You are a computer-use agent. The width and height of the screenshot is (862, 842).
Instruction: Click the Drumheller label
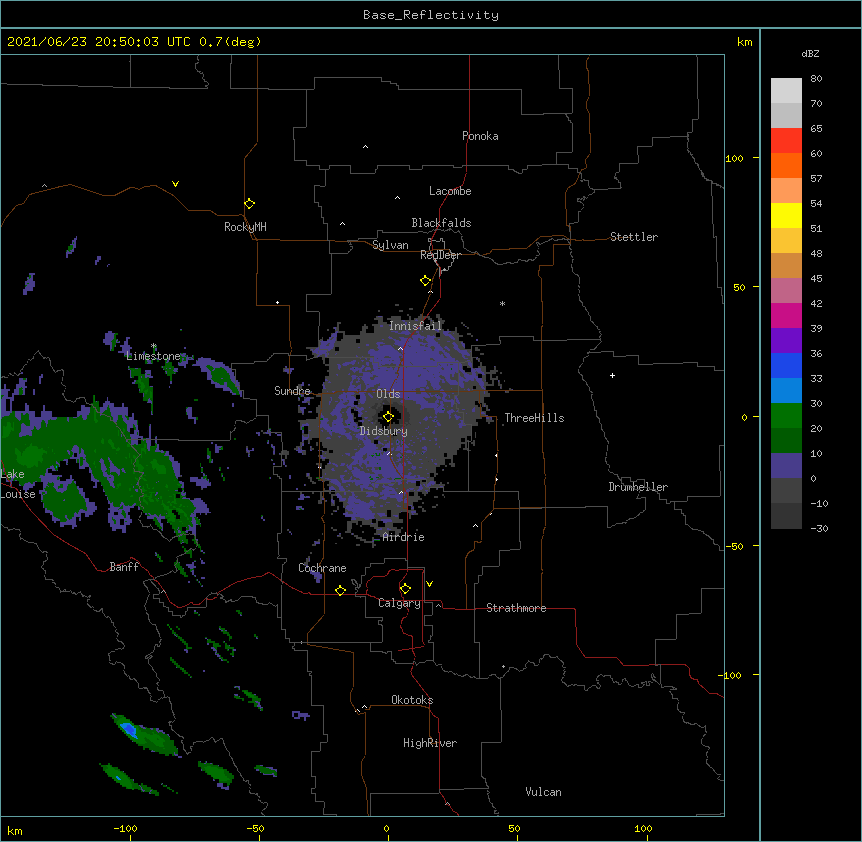638,487
